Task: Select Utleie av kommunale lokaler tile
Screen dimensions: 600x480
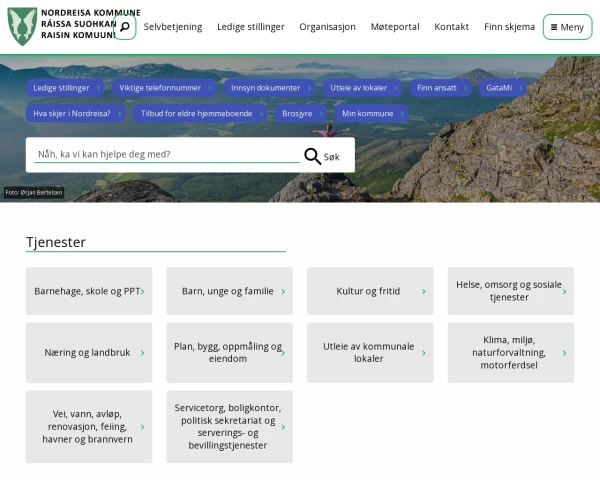Action: (x=368, y=352)
